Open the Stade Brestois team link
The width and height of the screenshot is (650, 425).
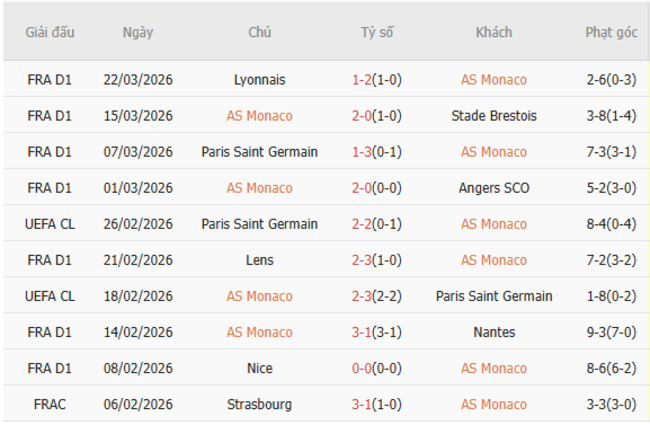click(x=494, y=116)
